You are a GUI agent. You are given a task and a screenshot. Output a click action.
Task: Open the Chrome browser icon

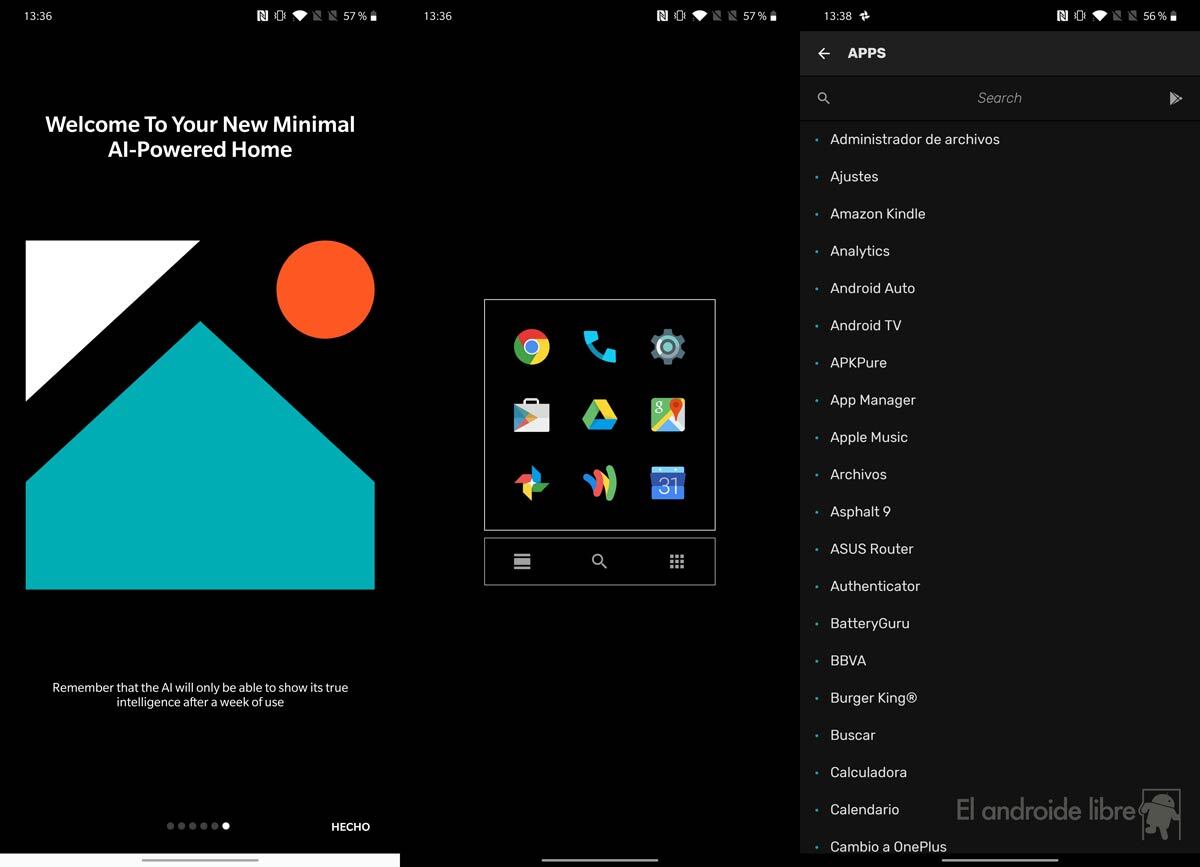[x=531, y=347]
